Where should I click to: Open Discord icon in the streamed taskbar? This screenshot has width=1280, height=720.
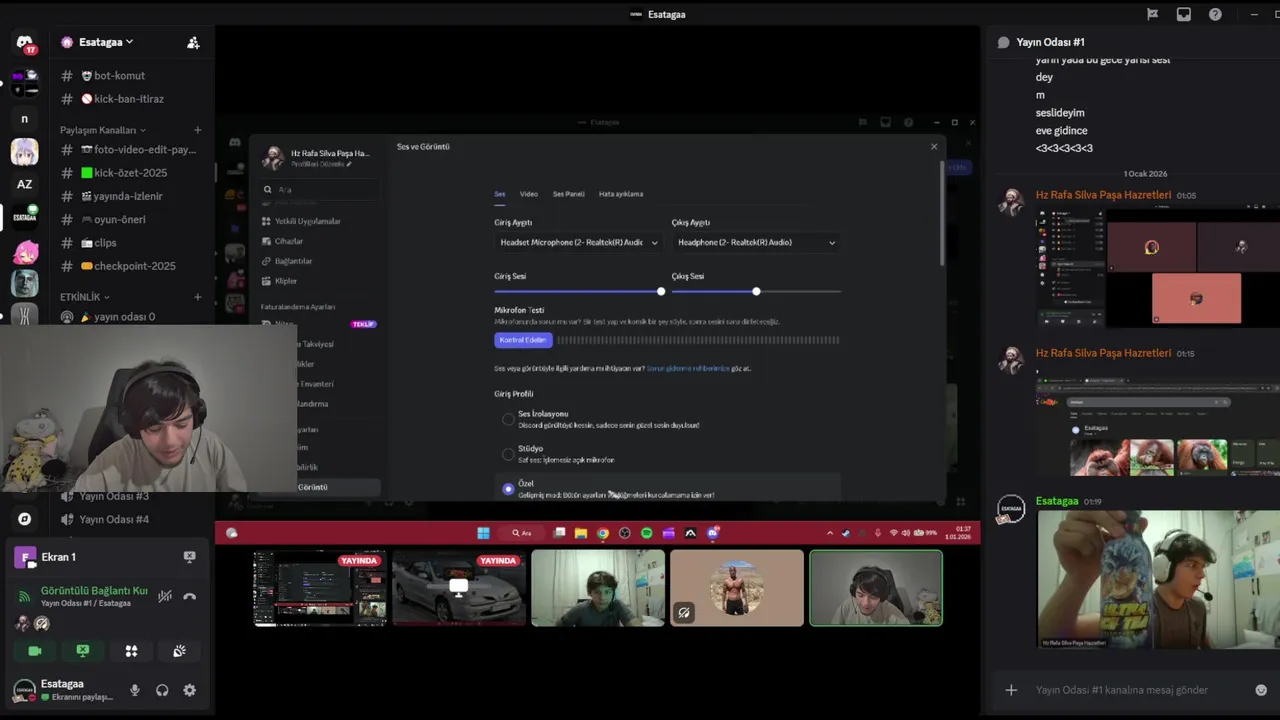[x=712, y=533]
